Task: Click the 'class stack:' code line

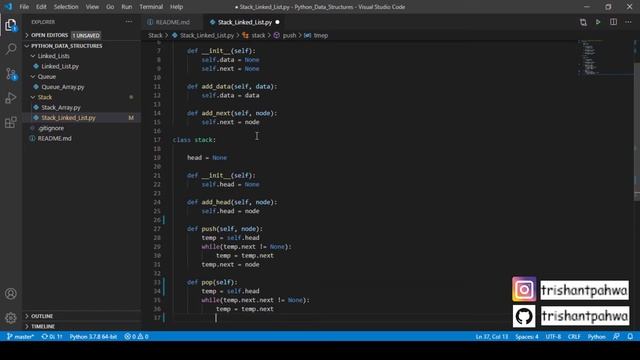Action: click(x=194, y=140)
